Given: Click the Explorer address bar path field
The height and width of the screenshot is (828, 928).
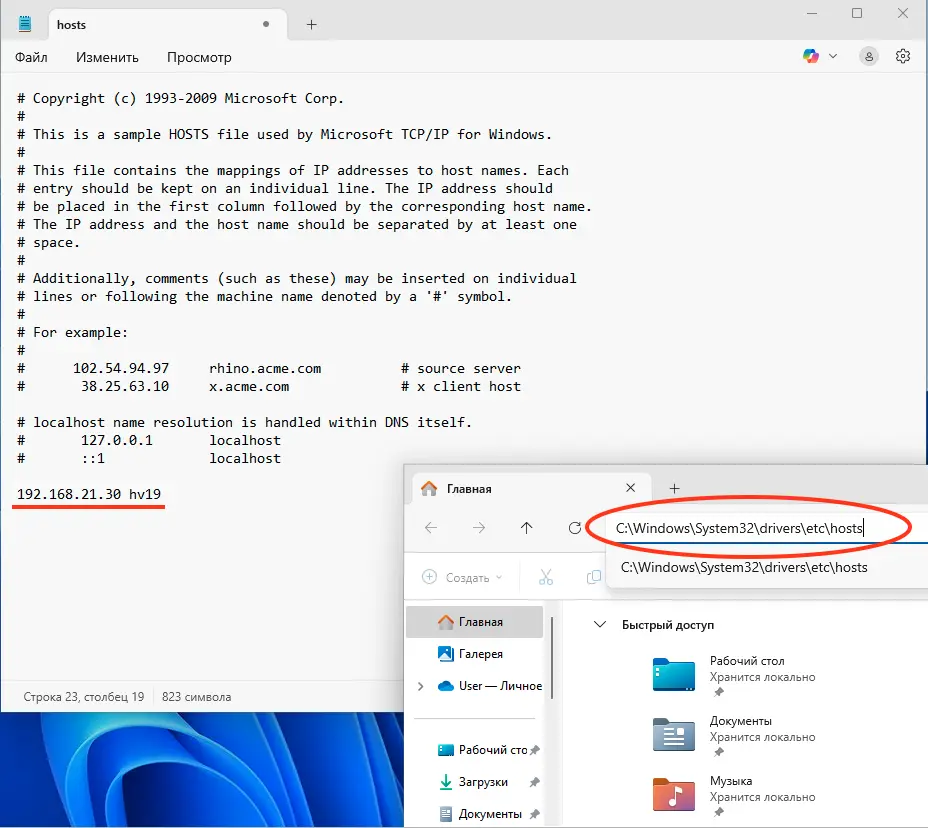Looking at the screenshot, I should coord(766,527).
